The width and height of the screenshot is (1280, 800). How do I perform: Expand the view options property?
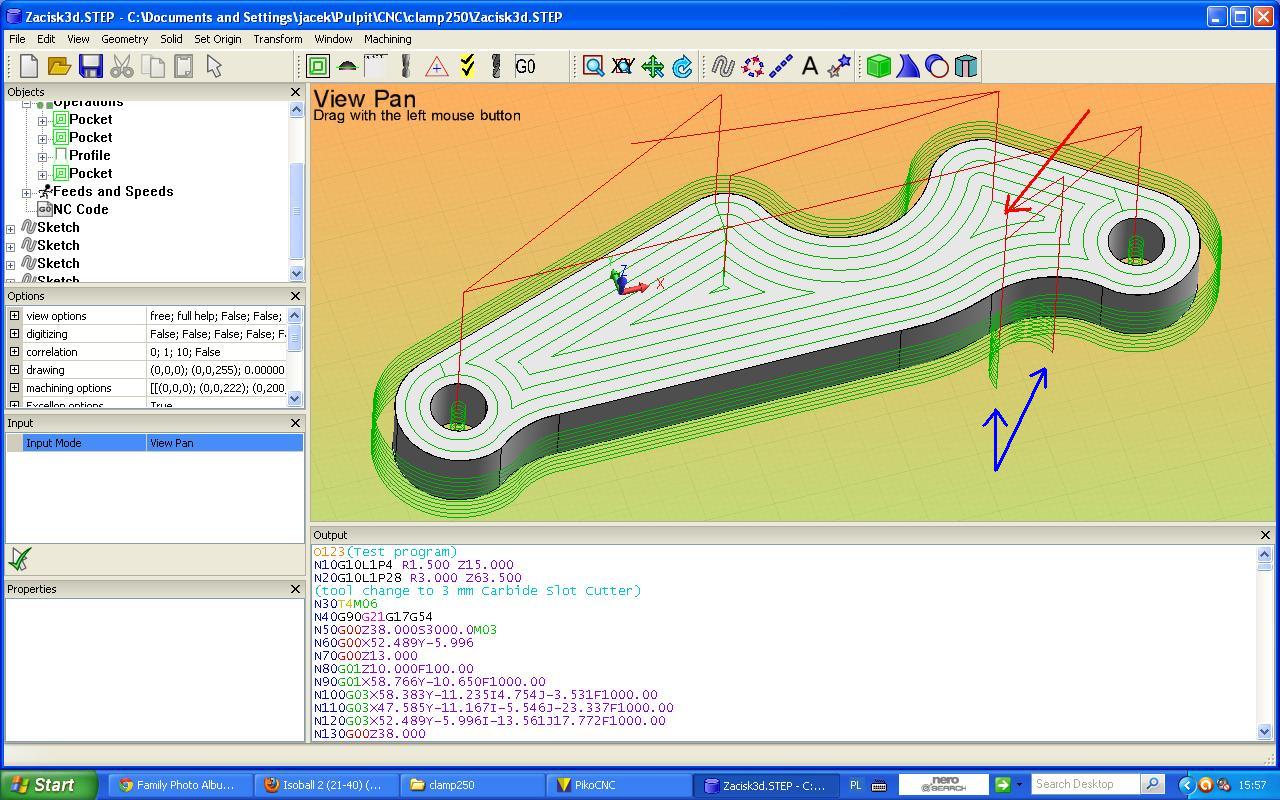pos(14,316)
